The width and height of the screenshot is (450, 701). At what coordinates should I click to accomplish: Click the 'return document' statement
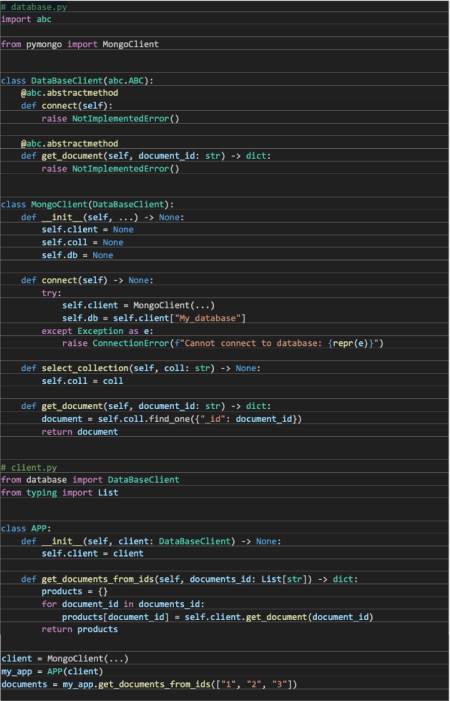point(80,432)
